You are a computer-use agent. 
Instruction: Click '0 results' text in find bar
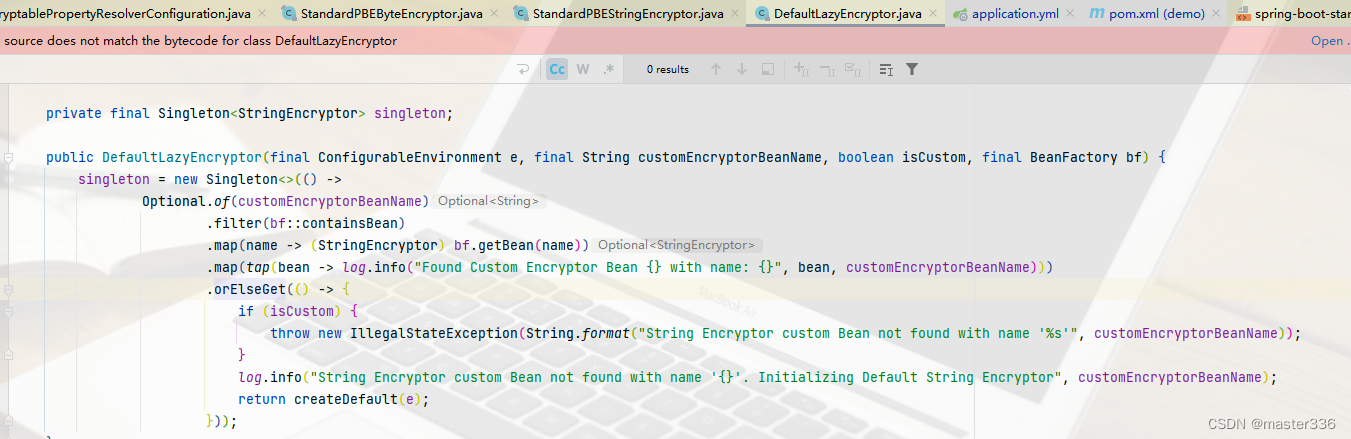click(x=668, y=69)
